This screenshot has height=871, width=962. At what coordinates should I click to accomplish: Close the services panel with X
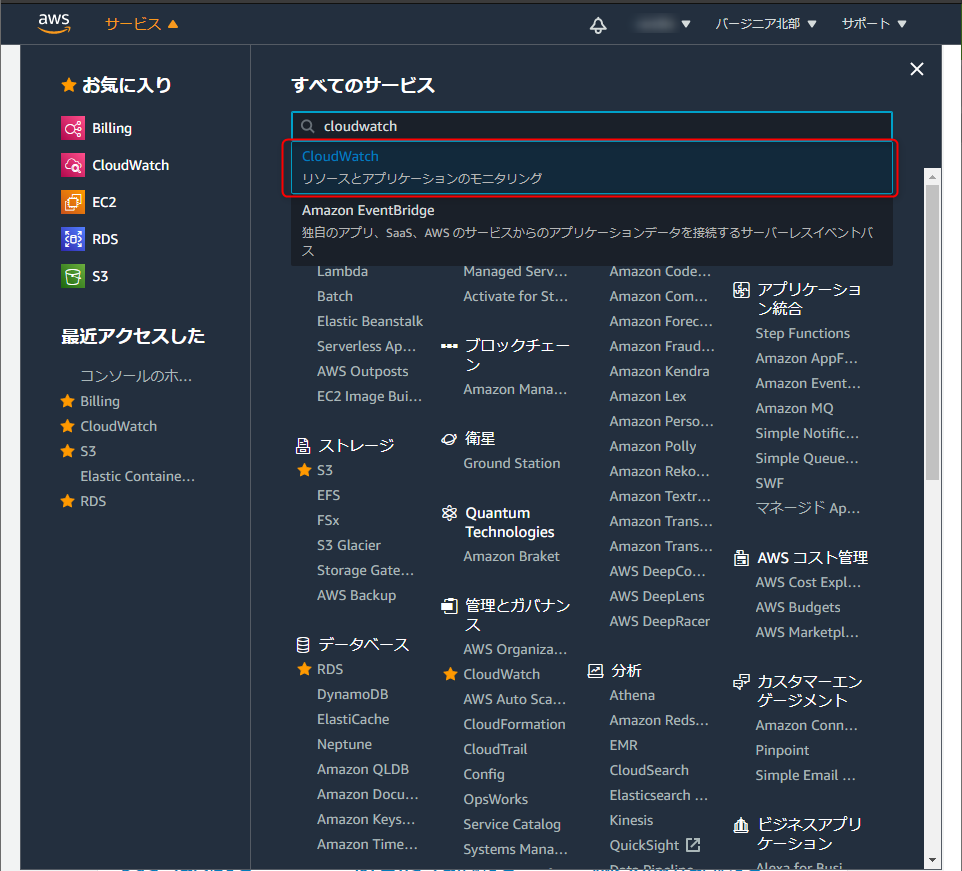(917, 69)
